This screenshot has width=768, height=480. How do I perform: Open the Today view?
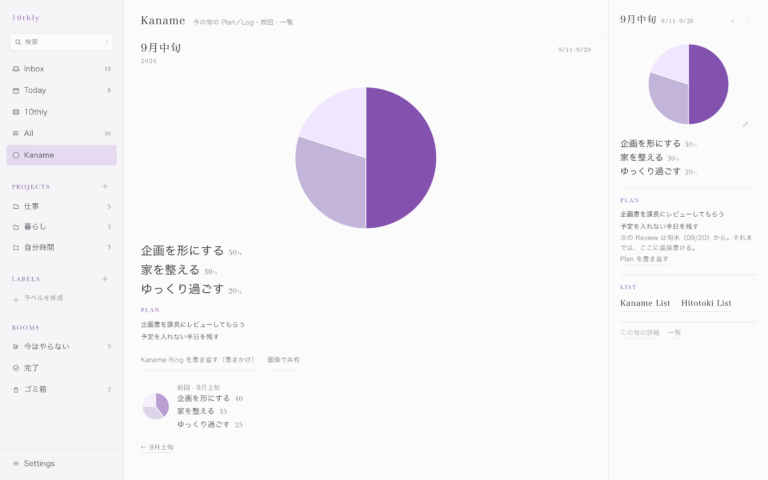coord(62,90)
